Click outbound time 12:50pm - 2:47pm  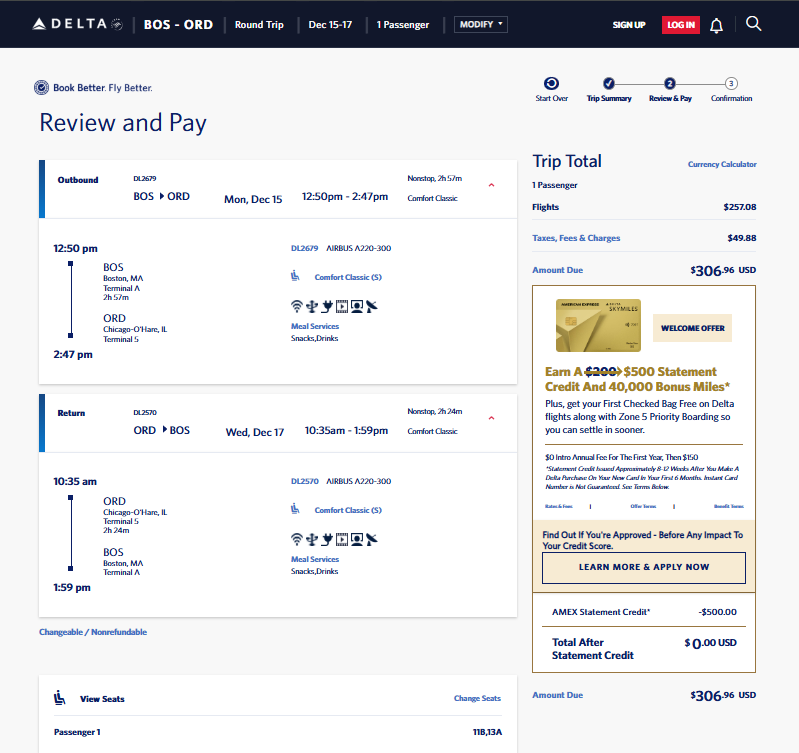click(x=344, y=197)
